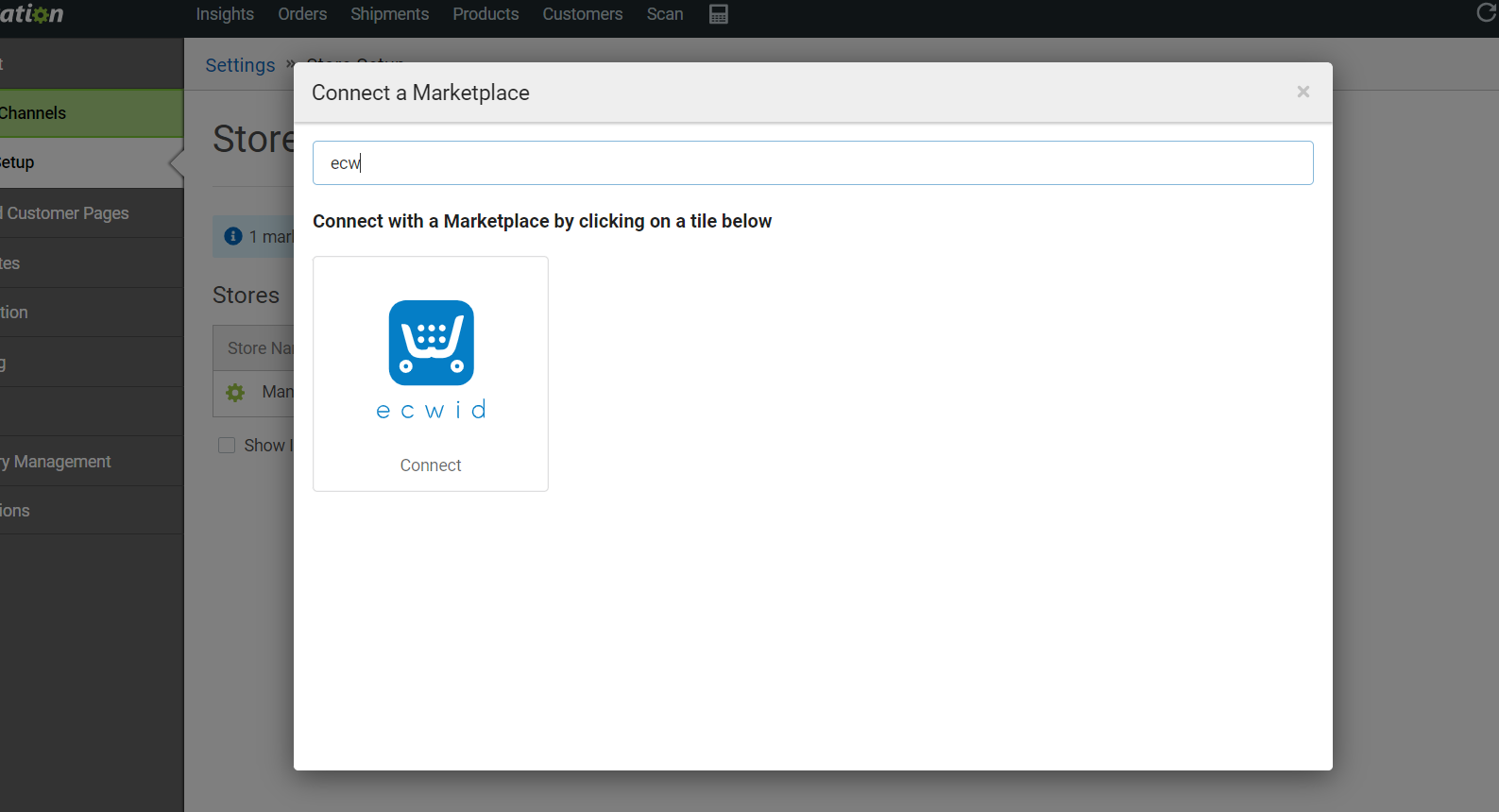Image resolution: width=1499 pixels, height=812 pixels.
Task: Click the ecwid wordmark text in tile
Action: [431, 410]
